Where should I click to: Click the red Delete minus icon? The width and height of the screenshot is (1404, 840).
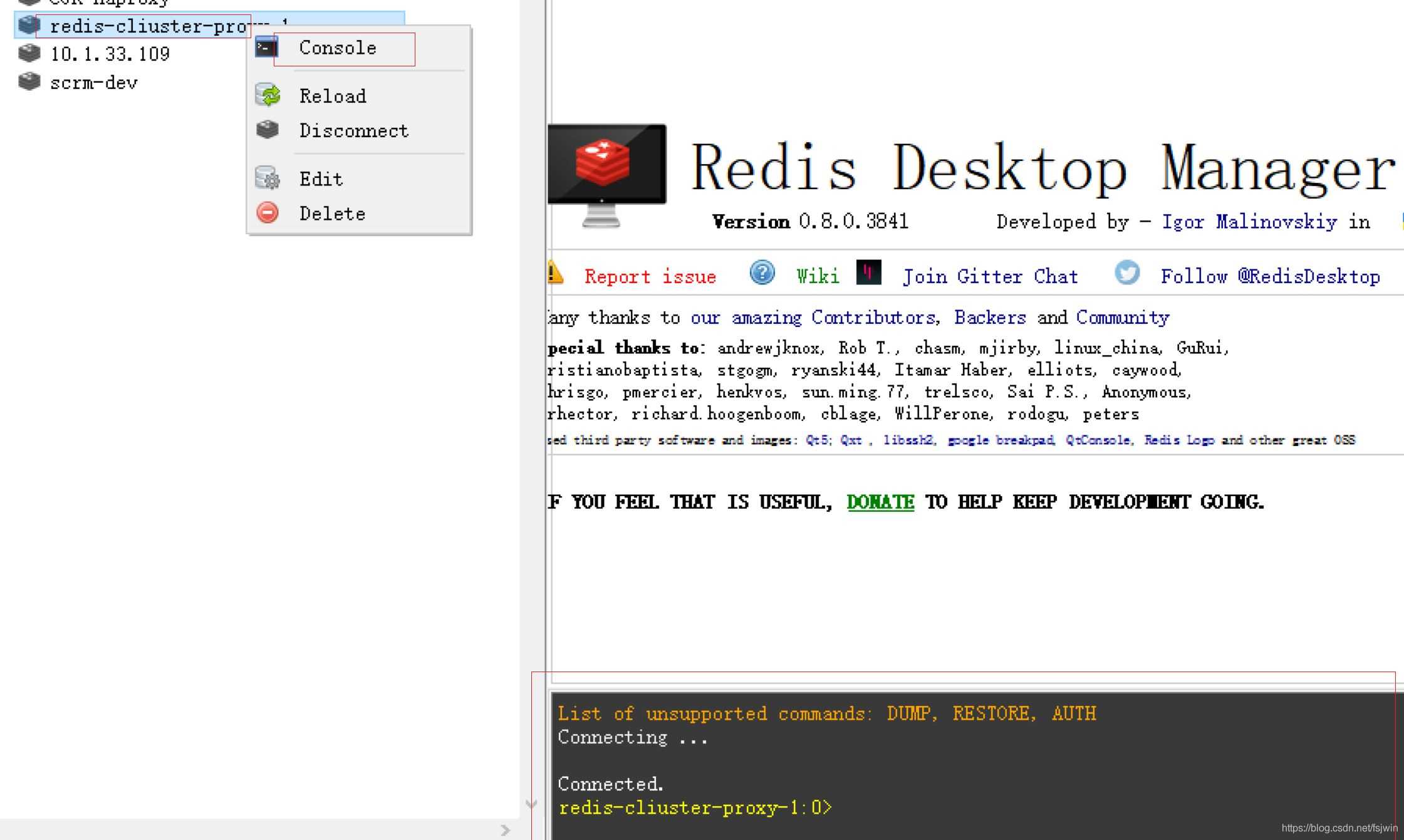pos(268,213)
